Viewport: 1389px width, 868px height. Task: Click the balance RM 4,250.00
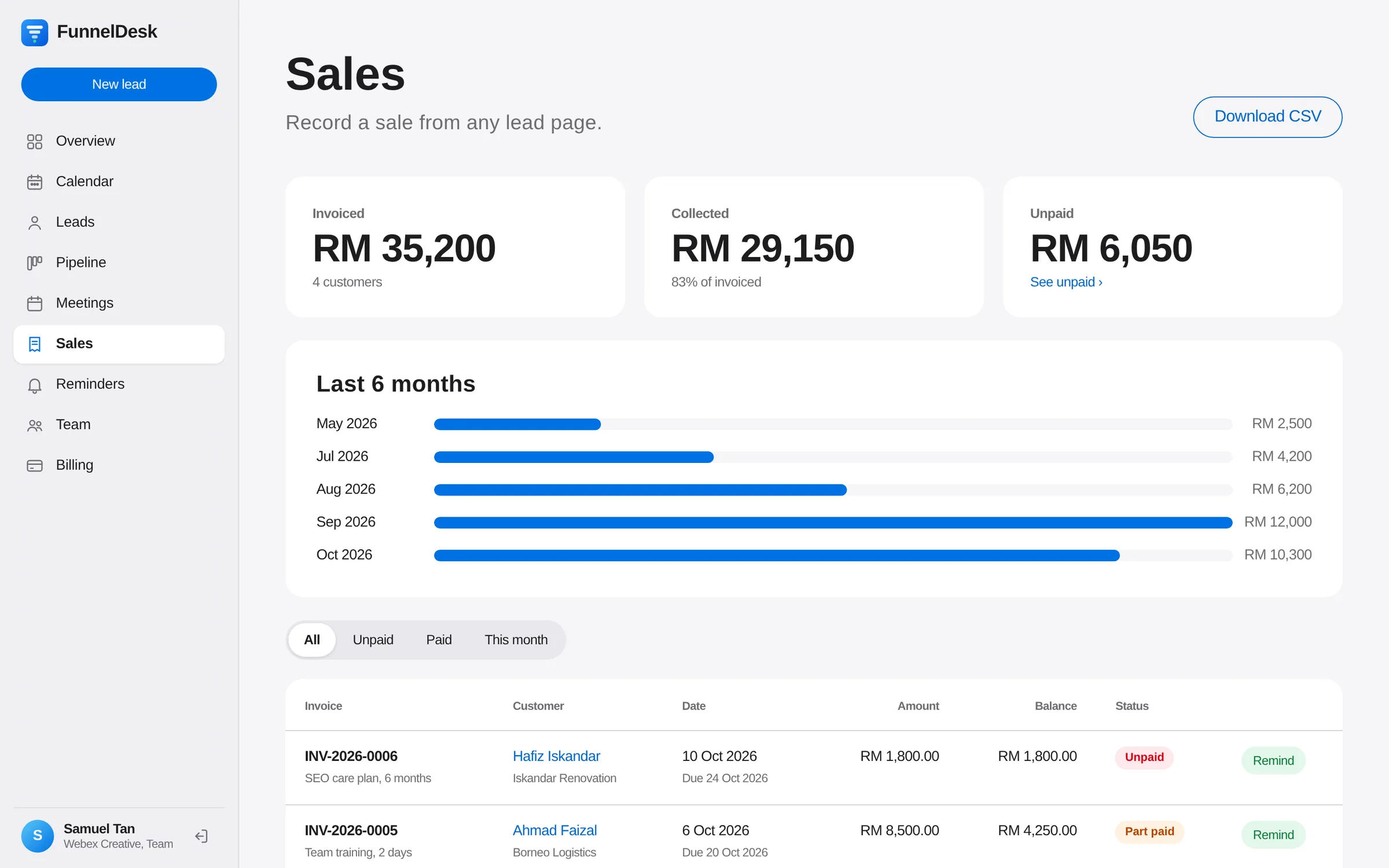coord(1037,830)
